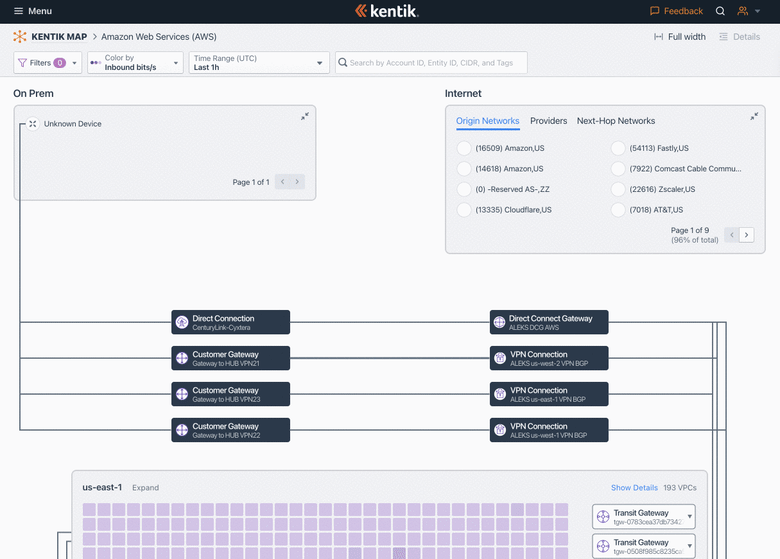
Task: Open the Filters dropdown
Action: (48, 63)
